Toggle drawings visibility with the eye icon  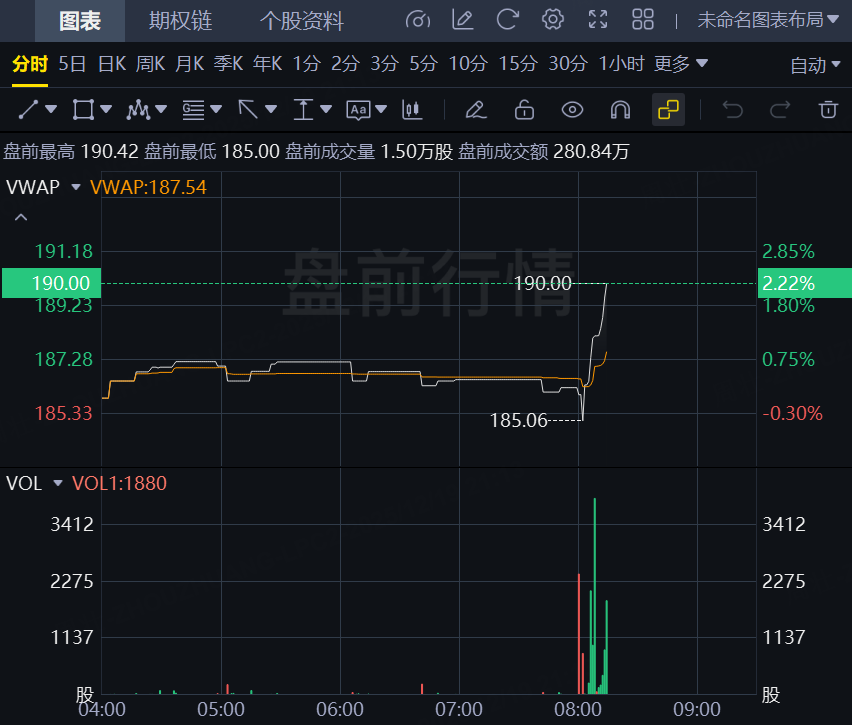tap(572, 110)
